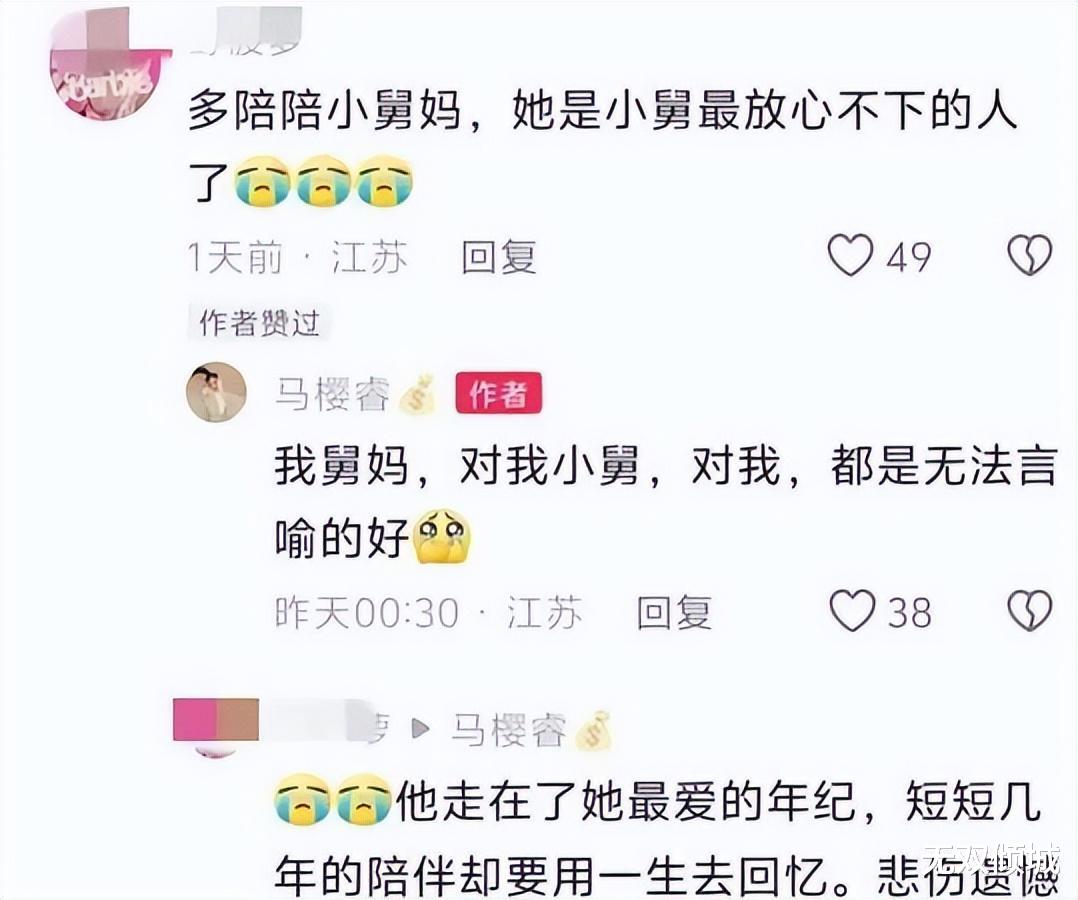The width and height of the screenshot is (1078, 900).
Task: Tap the 昨天00:30 · 江苏 timestamp
Action: [428, 612]
